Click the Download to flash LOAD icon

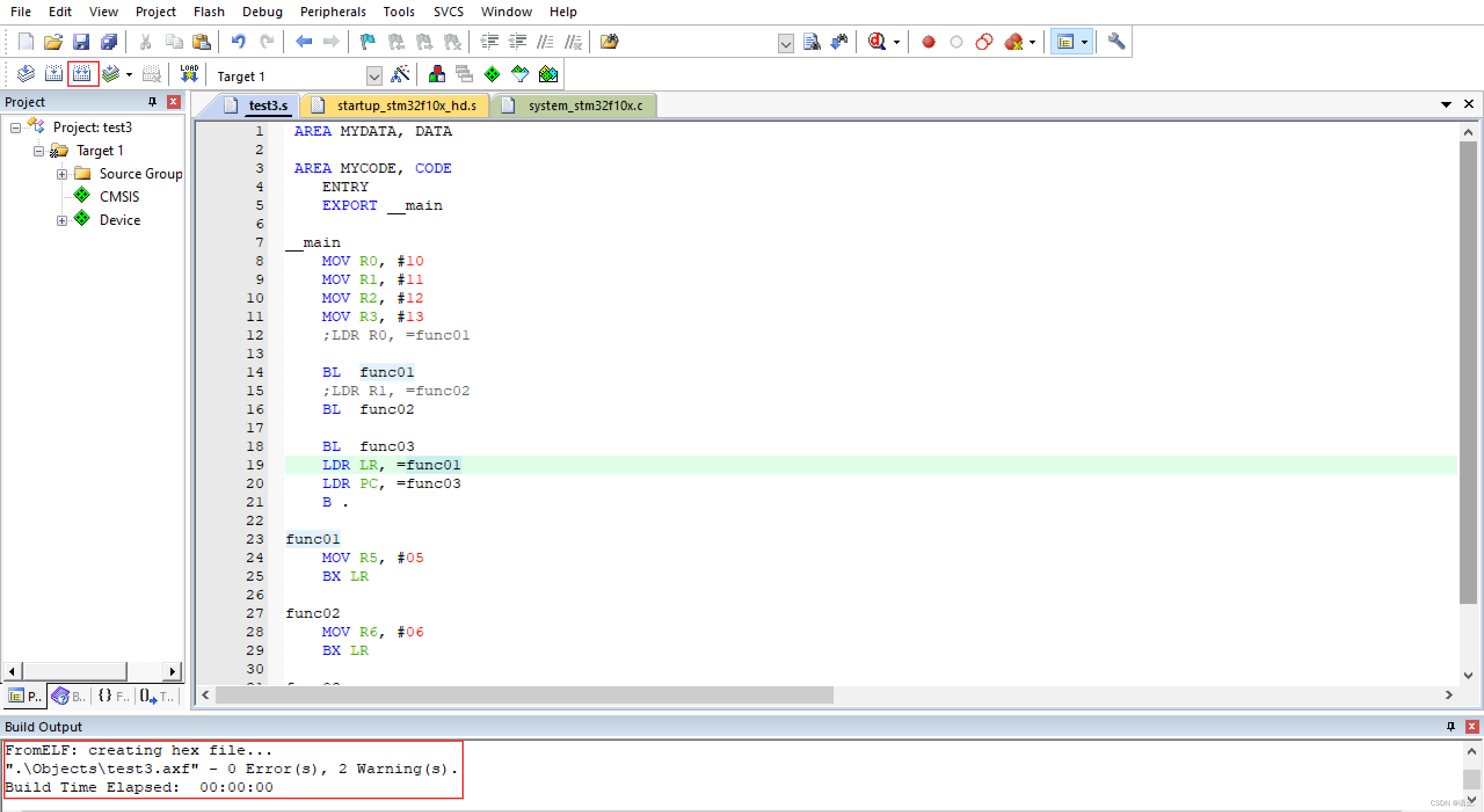[189, 74]
